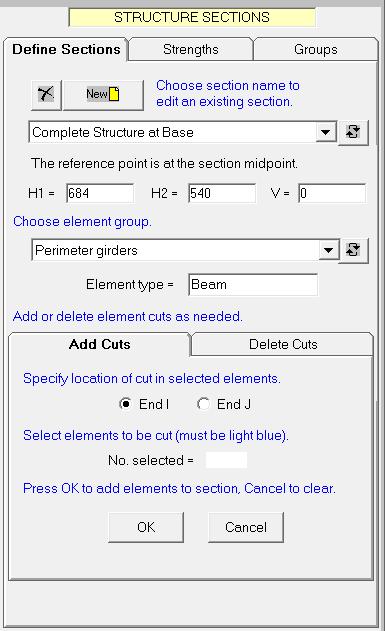Click the No. selected value box
Image resolution: width=385 pixels, height=631 pixels.
tap(226, 460)
